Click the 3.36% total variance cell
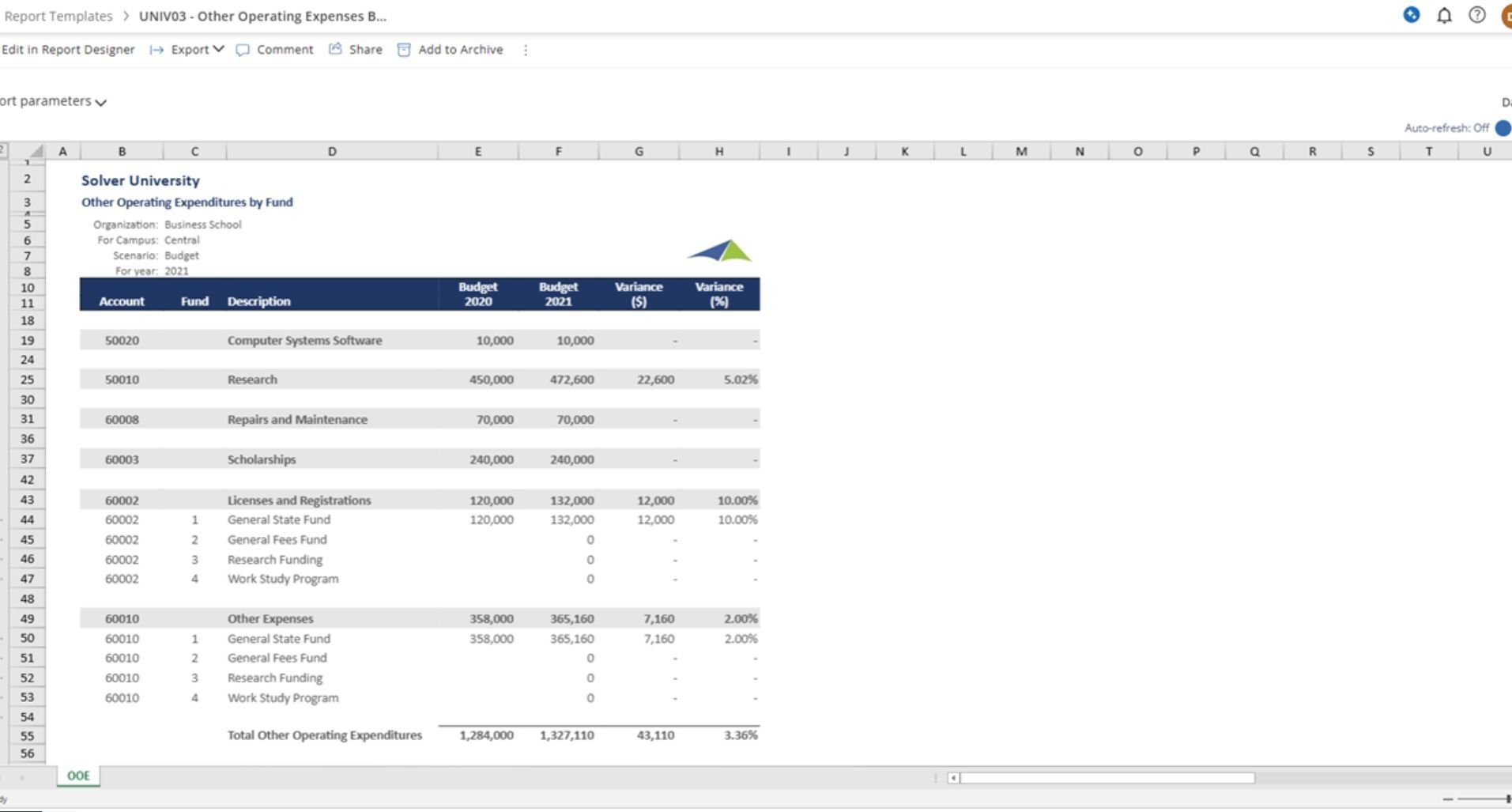This screenshot has height=812, width=1512. (x=741, y=735)
